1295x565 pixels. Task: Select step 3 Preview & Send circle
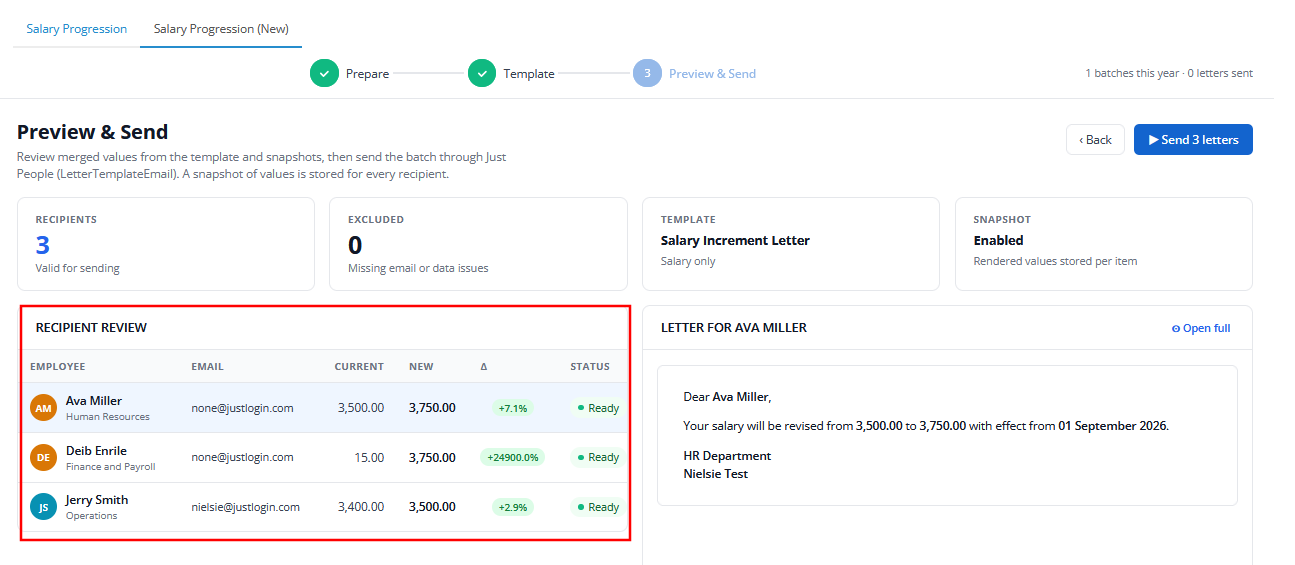pos(647,73)
